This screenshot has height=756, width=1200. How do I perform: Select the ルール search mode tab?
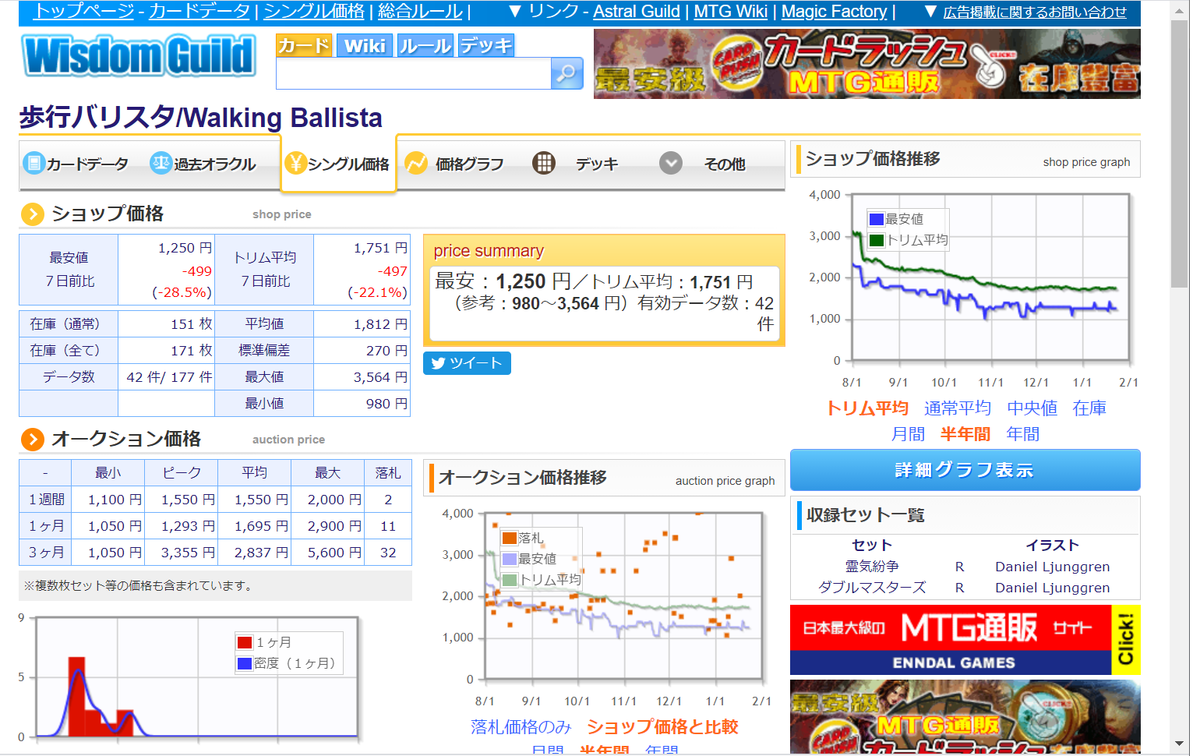coord(425,46)
